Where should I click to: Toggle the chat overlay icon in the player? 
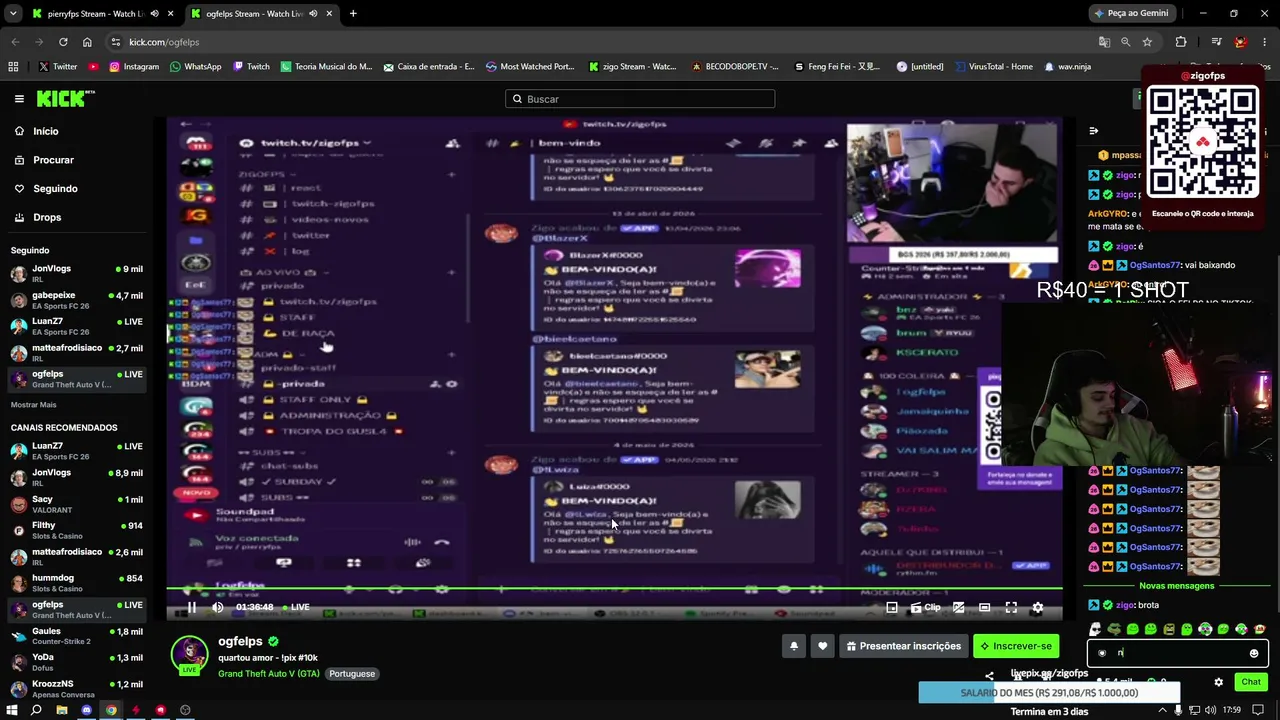pyautogui.click(x=958, y=607)
